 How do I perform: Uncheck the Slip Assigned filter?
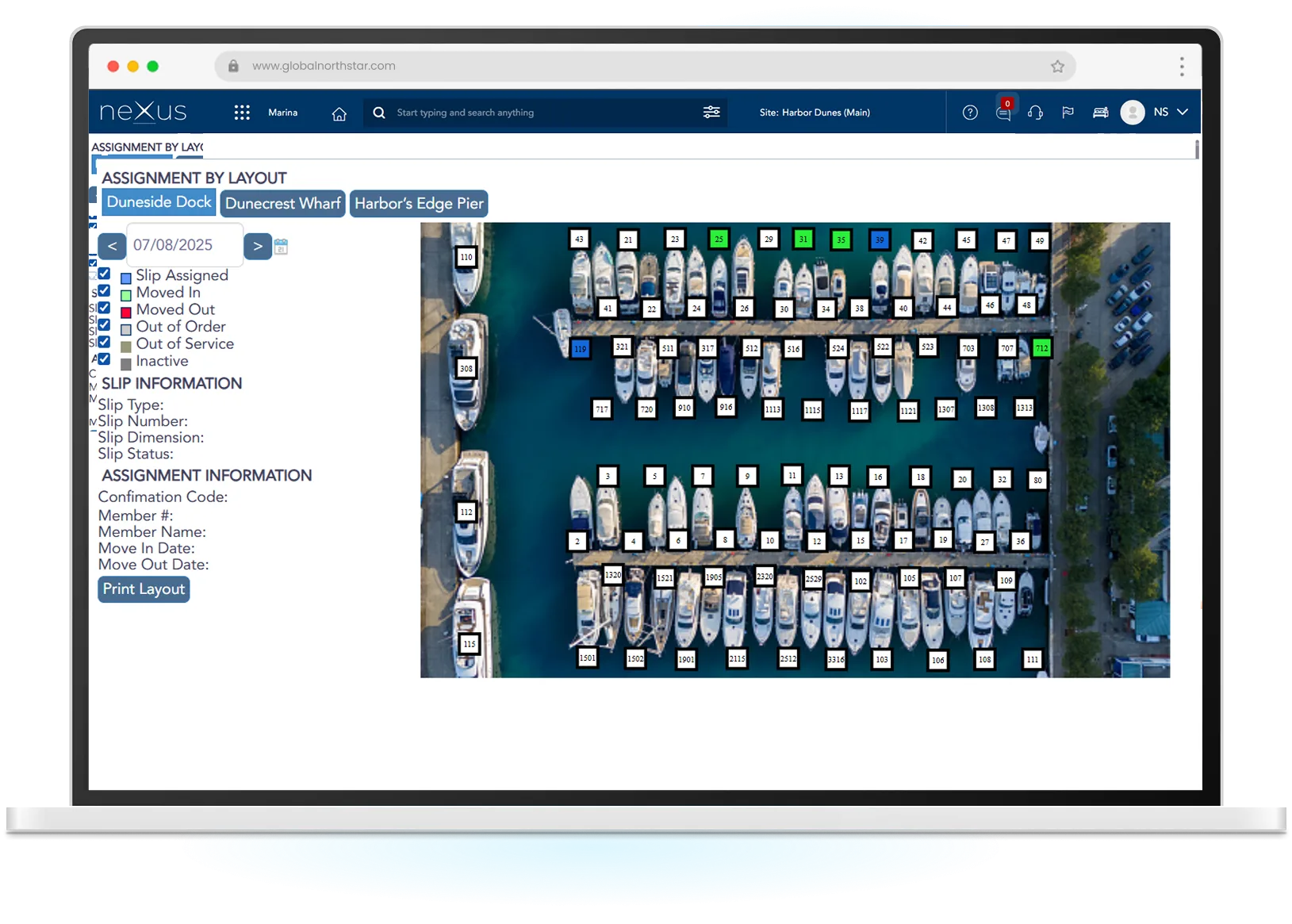[104, 274]
